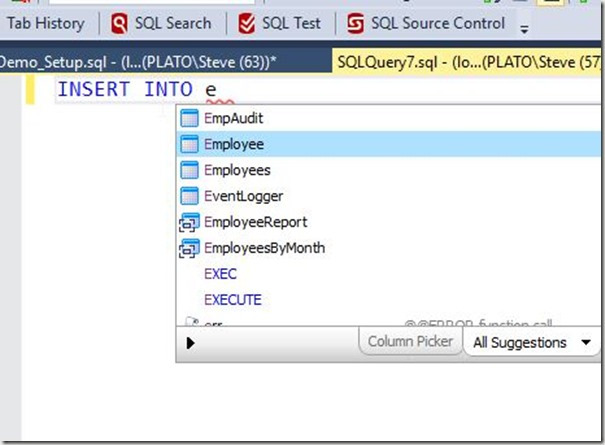Select the EmployeeReport suggestion
605x445 pixels.
(x=389, y=222)
